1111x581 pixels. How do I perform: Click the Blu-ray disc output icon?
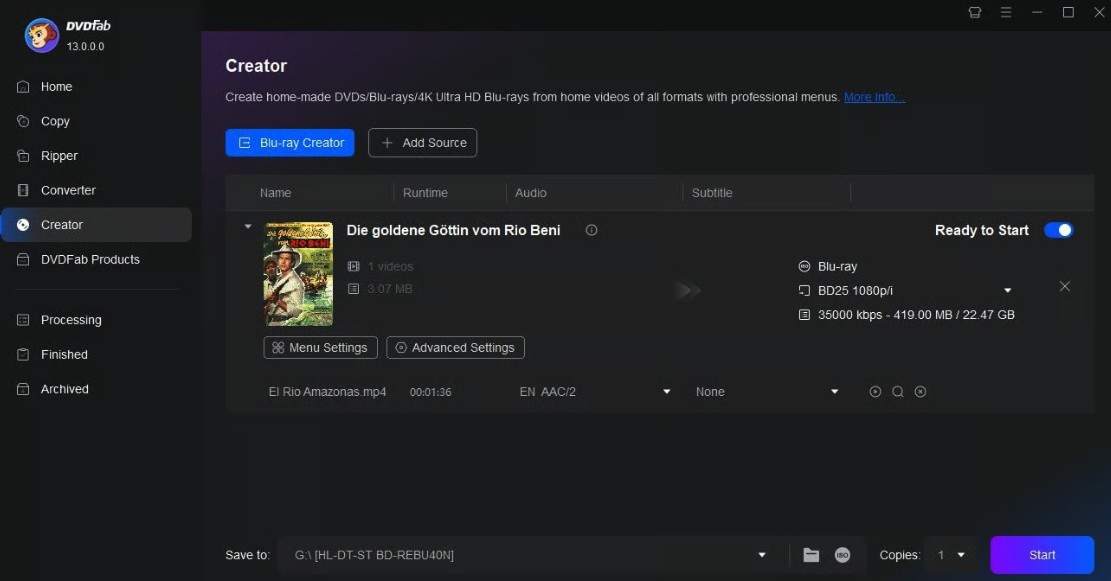(804, 266)
